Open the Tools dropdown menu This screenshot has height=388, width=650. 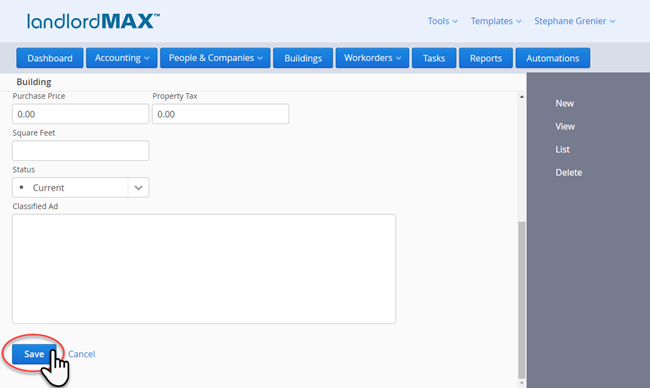pyautogui.click(x=443, y=21)
